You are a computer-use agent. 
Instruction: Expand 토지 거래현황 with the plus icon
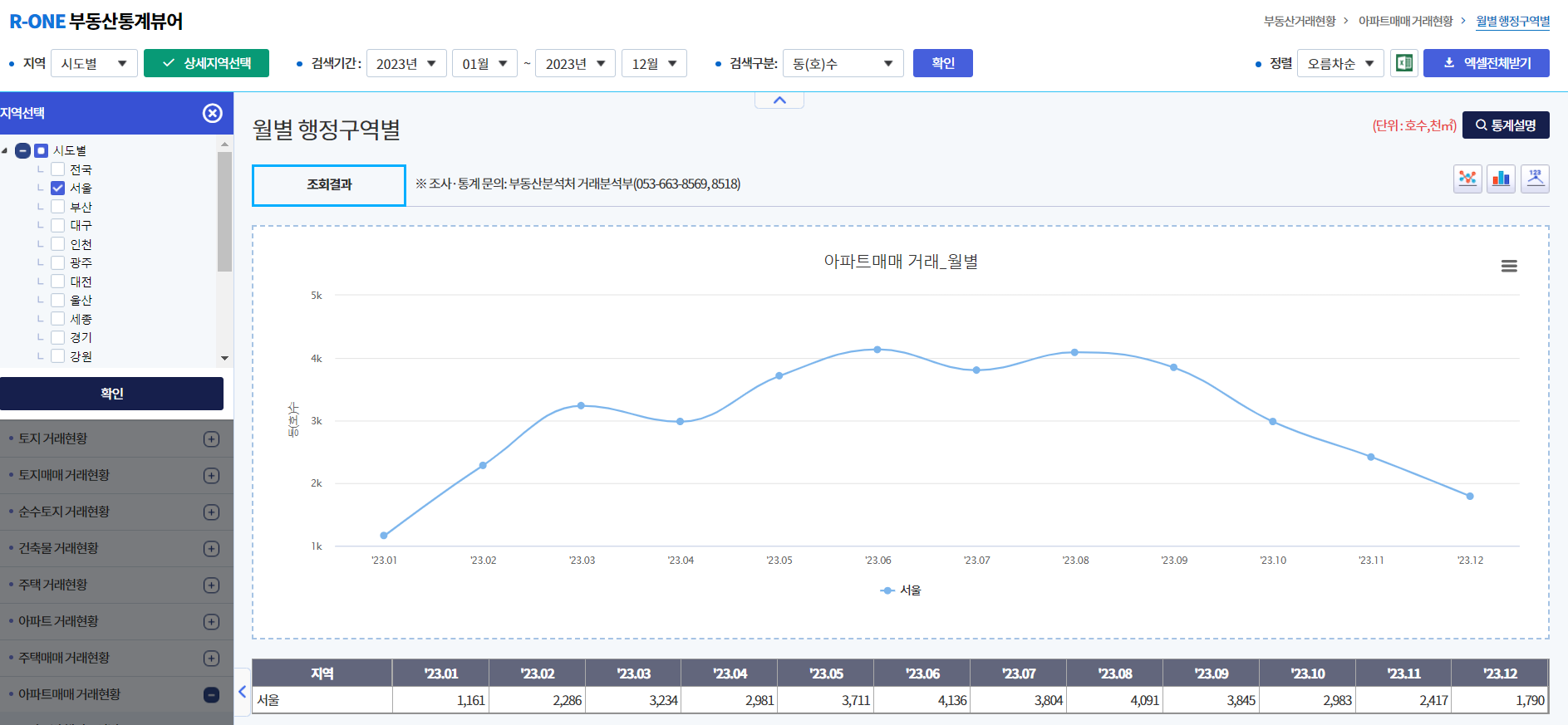click(212, 439)
